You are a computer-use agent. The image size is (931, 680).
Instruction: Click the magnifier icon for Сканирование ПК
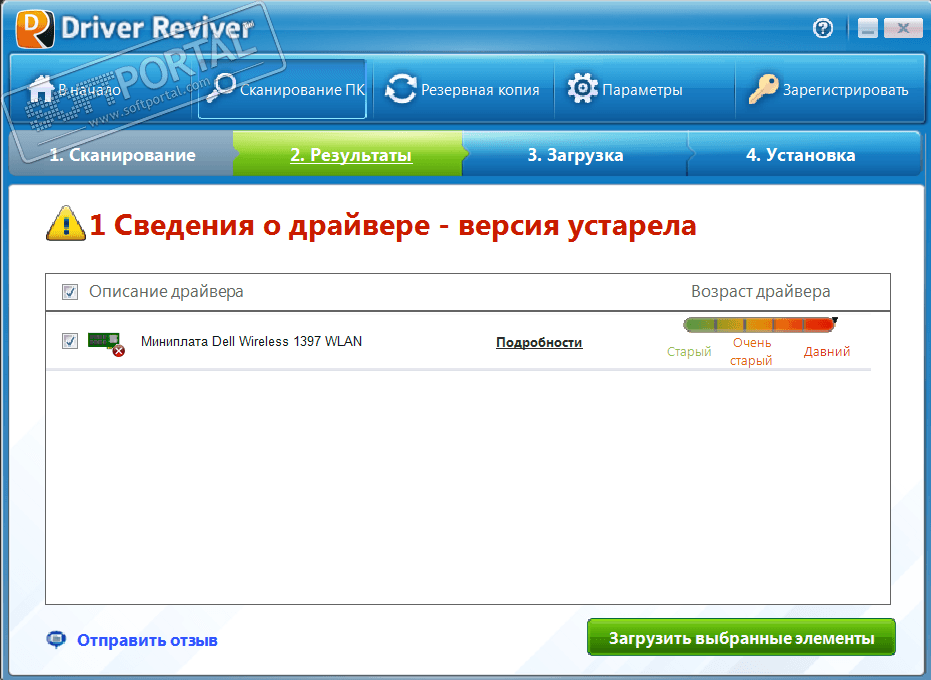coord(221,88)
